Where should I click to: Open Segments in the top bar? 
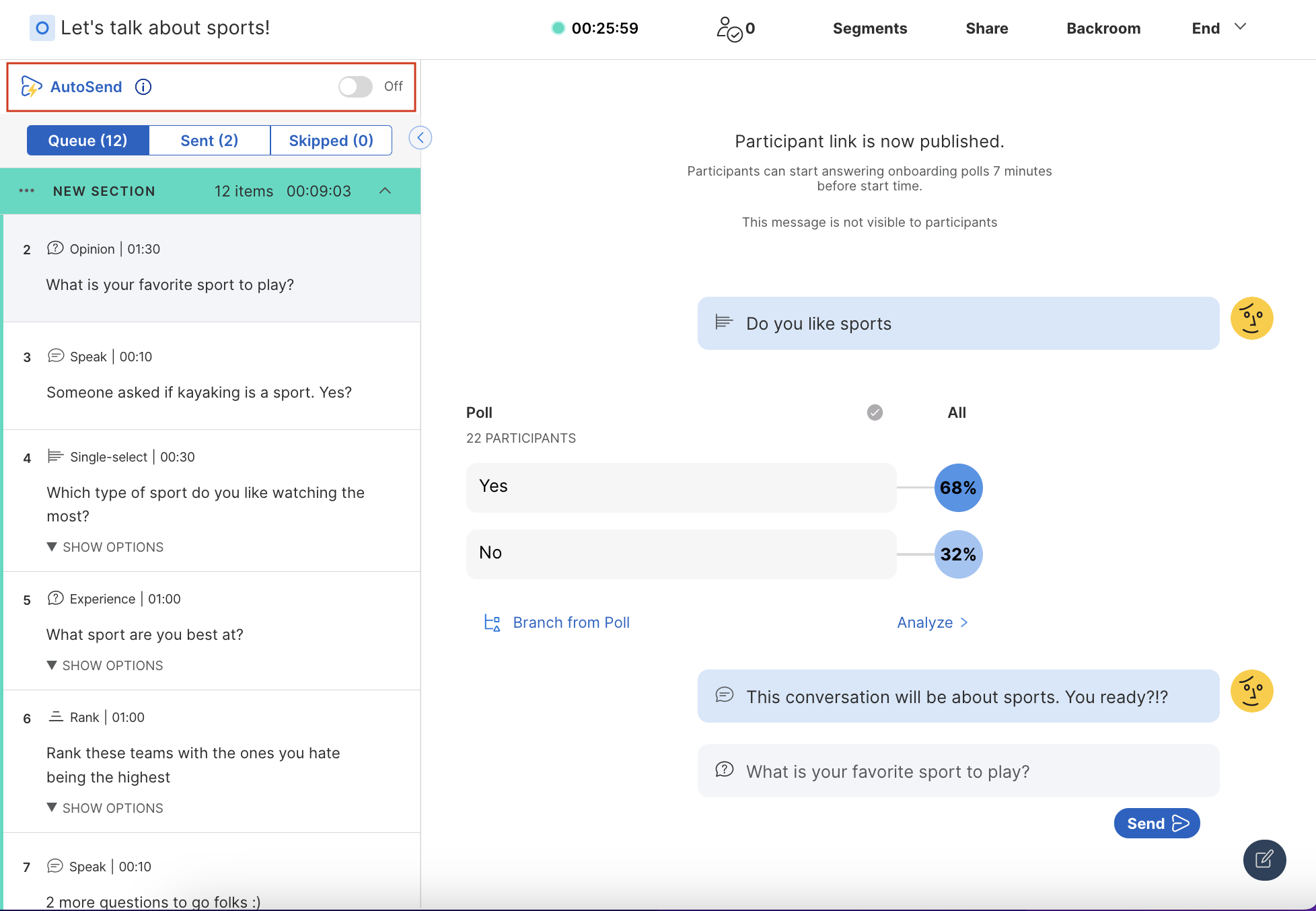[x=869, y=28]
